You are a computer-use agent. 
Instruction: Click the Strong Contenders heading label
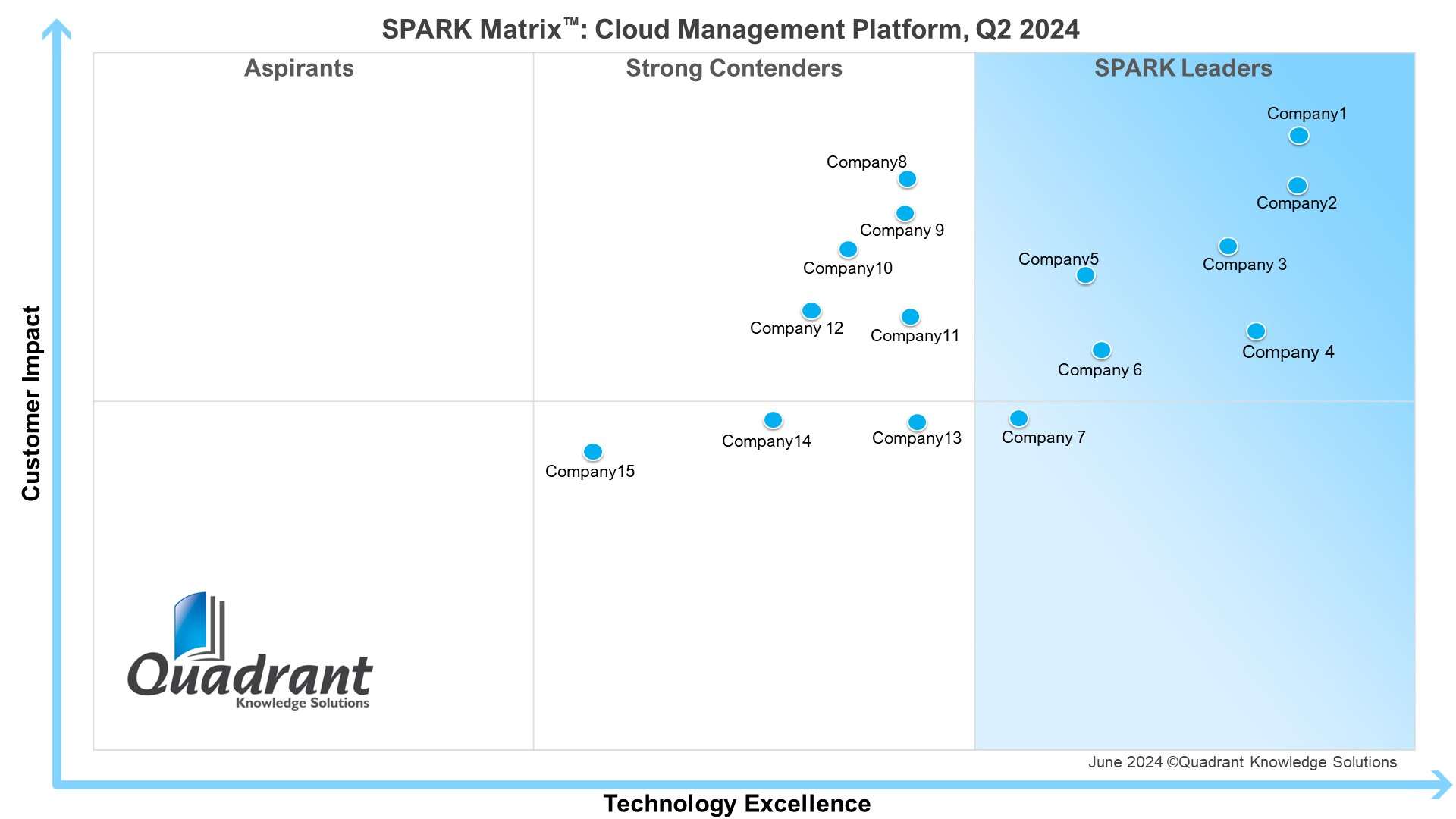(x=733, y=68)
